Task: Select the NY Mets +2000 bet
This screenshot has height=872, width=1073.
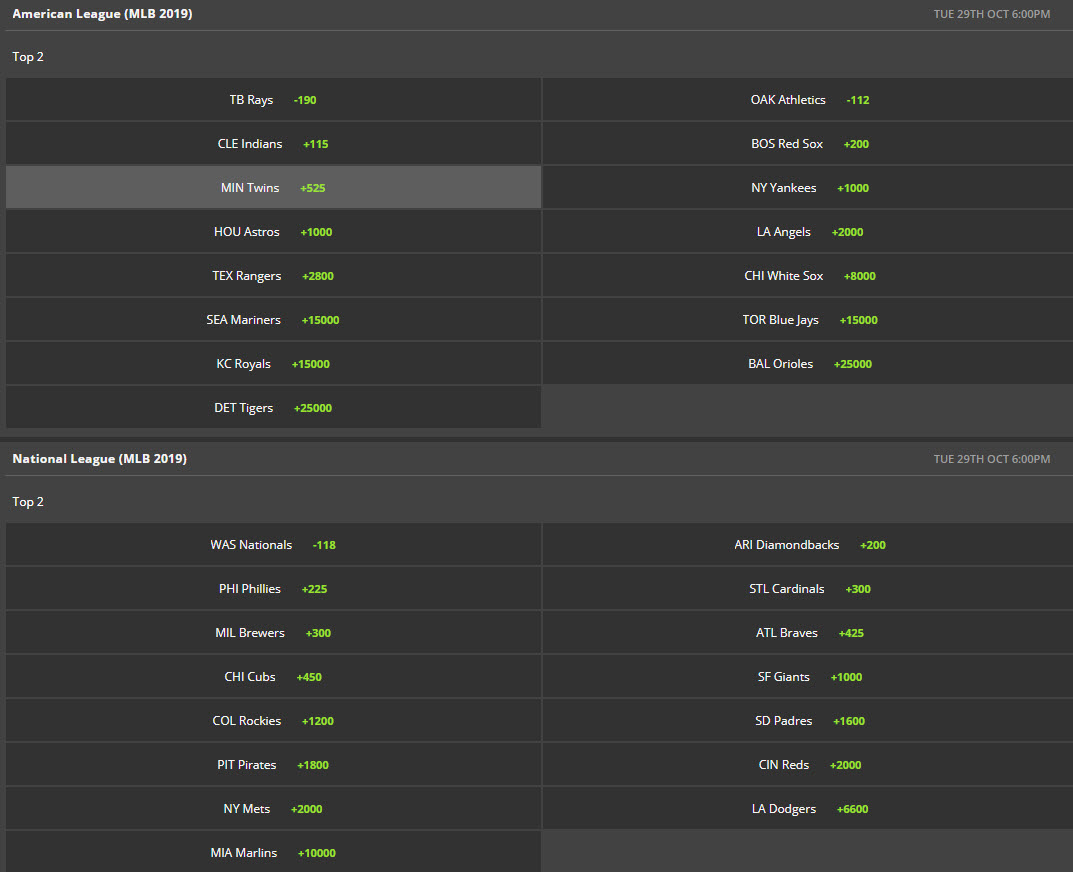Action: pos(273,809)
